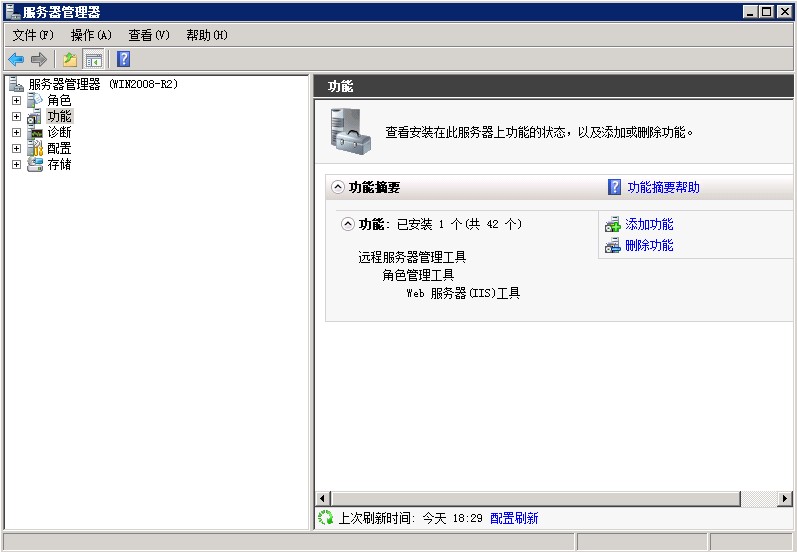Click the help icon next to 功能摘要帮助
The height and width of the screenshot is (552, 797).
coord(615,187)
